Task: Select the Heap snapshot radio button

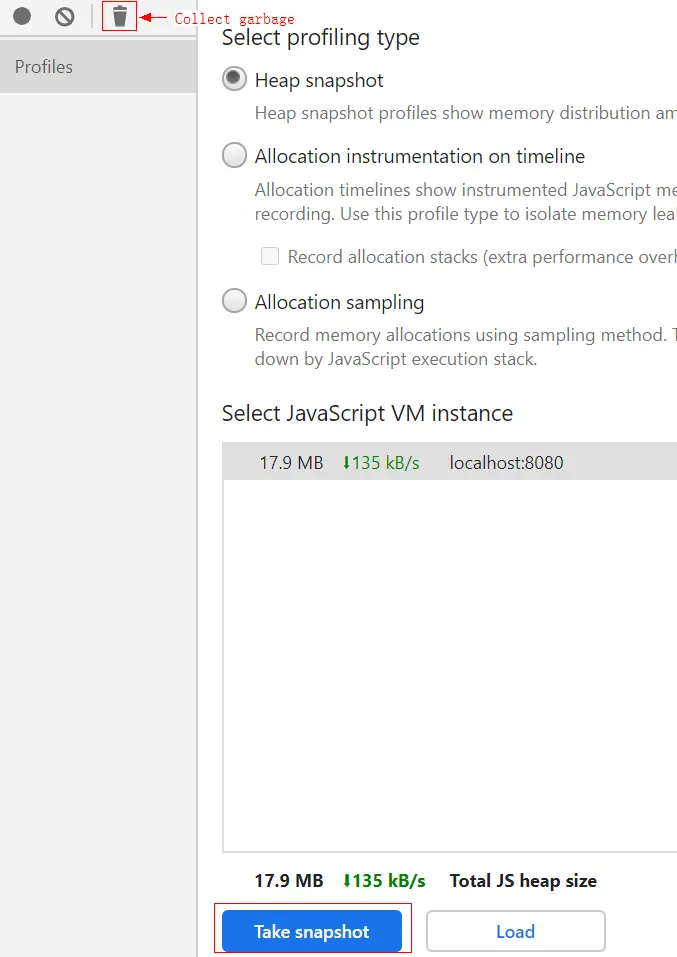Action: pyautogui.click(x=234, y=80)
